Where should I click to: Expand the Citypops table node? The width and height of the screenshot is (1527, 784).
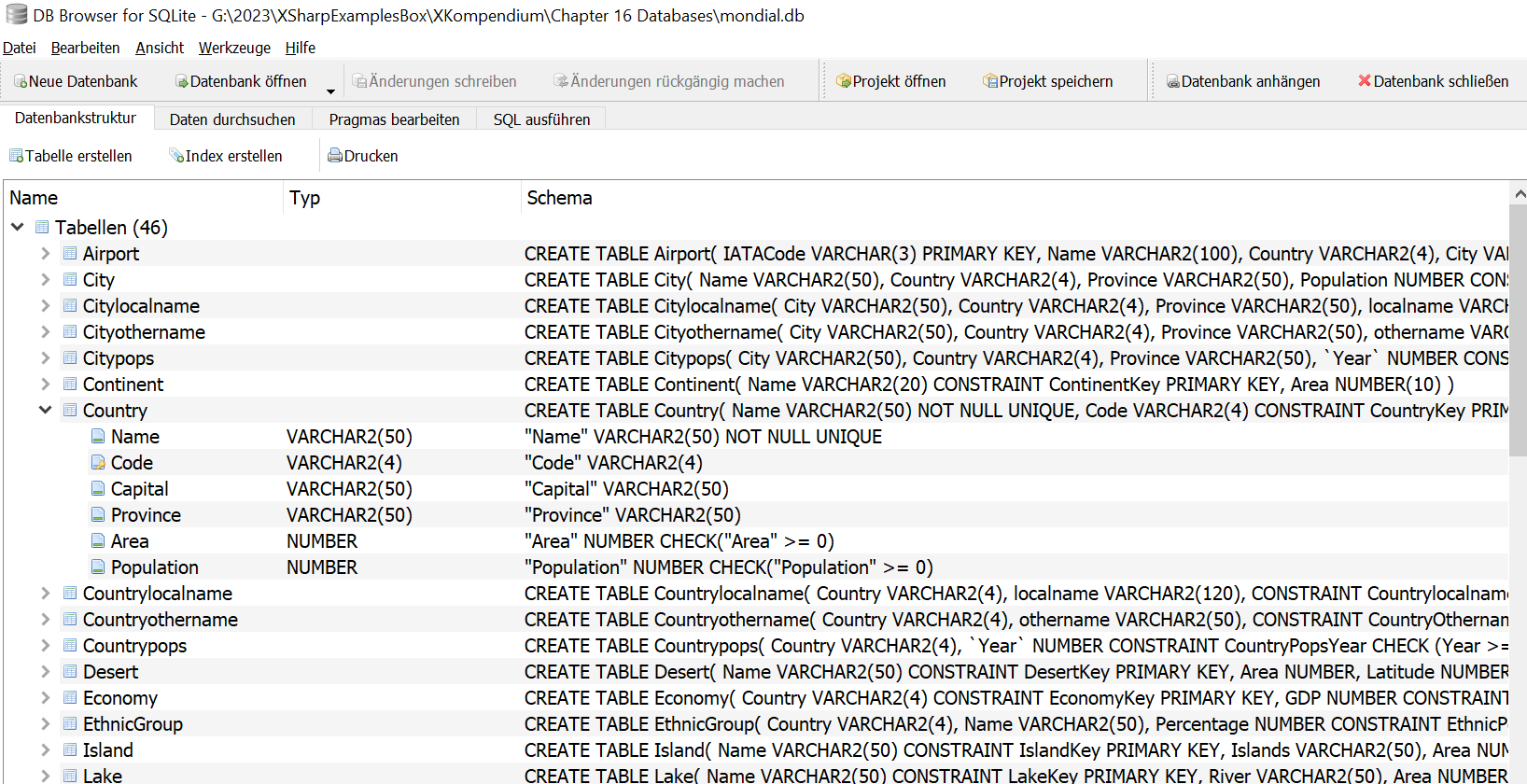pos(45,358)
